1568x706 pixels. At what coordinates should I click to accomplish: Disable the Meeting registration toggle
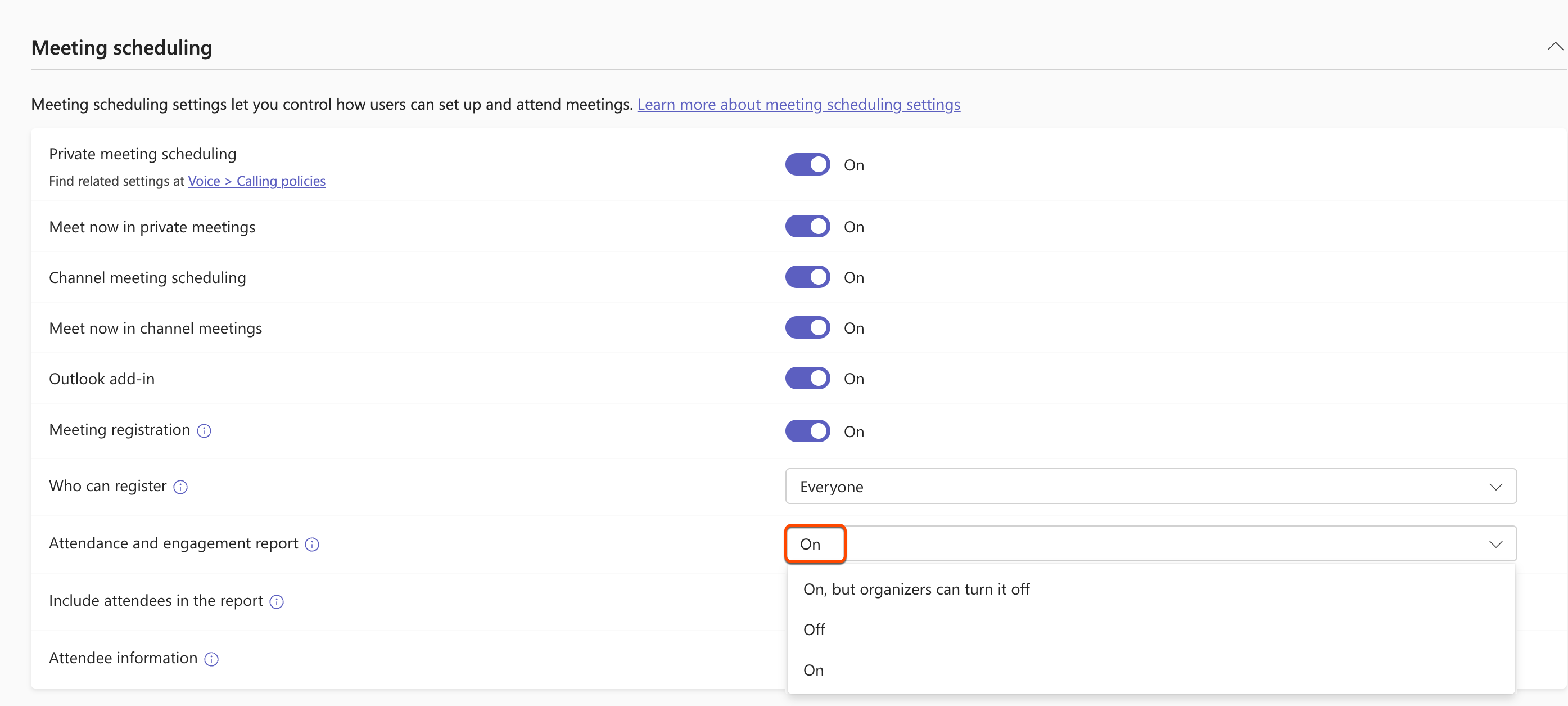[x=807, y=431]
